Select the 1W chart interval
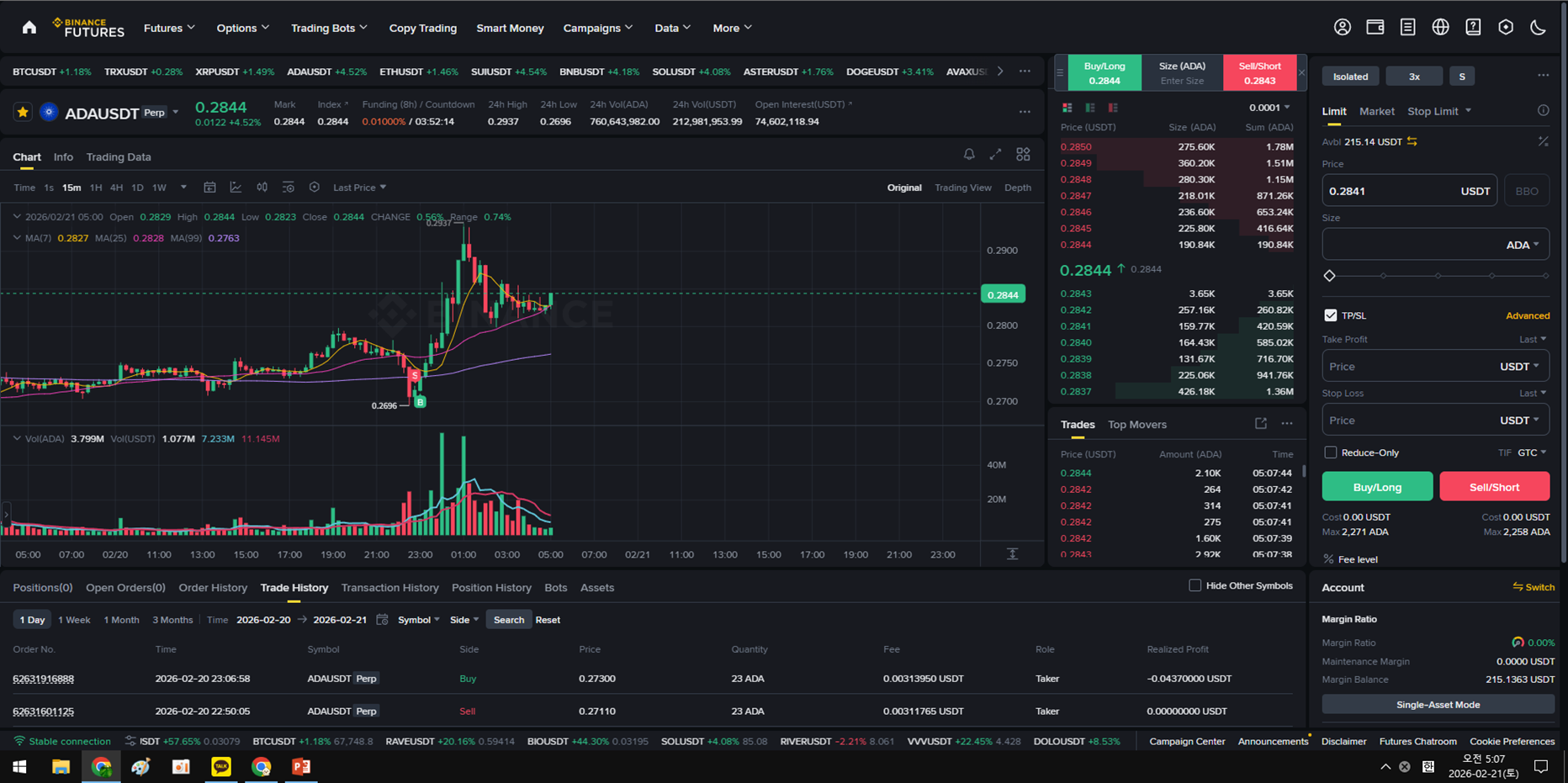This screenshot has height=783, width=1568. (159, 188)
